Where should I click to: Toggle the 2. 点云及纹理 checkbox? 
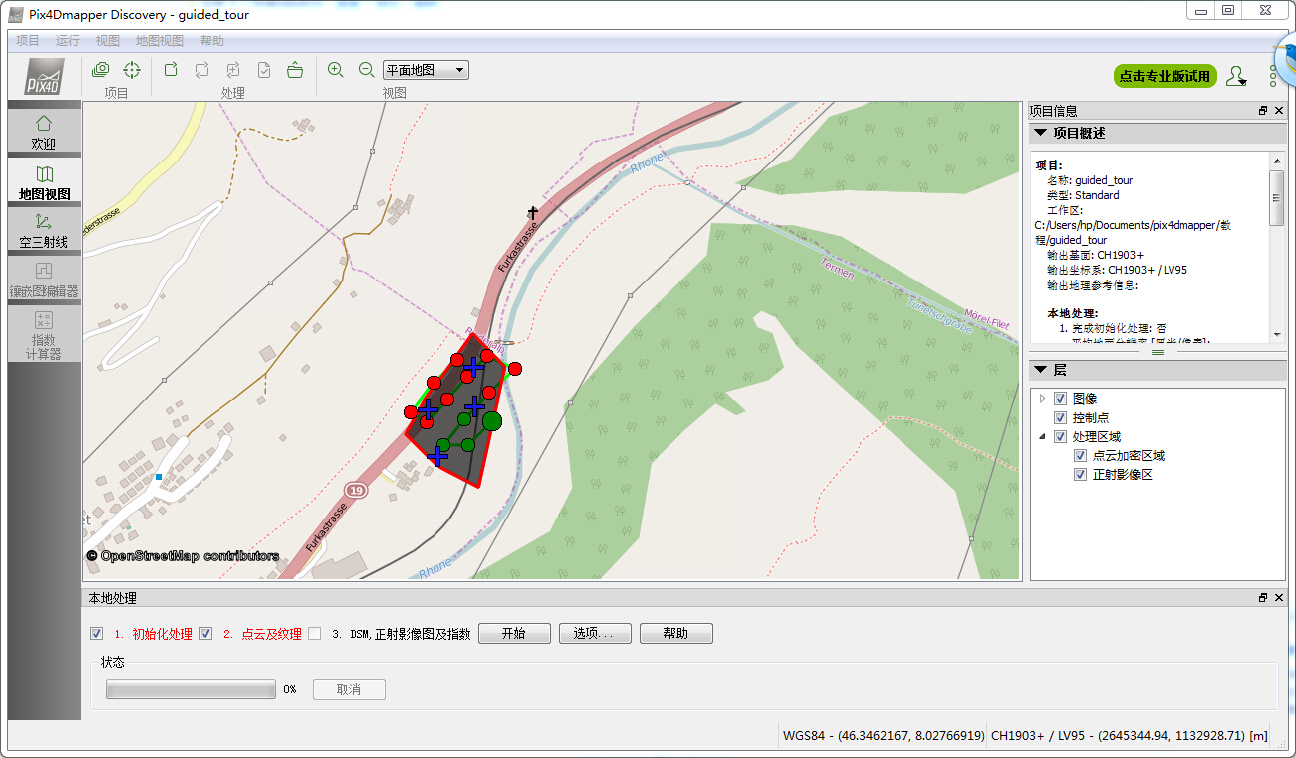(206, 633)
